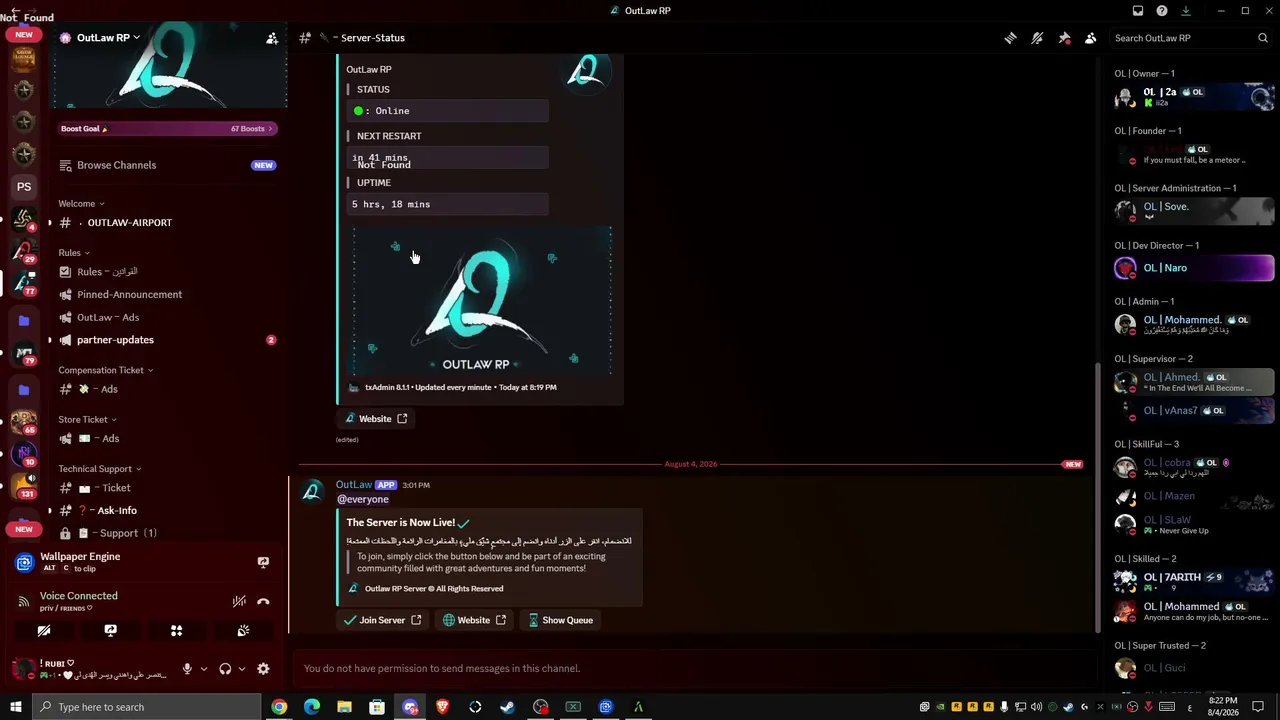Viewport: 1280px width, 720px height.
Task: Mute the microphone
Action: pos(187,669)
